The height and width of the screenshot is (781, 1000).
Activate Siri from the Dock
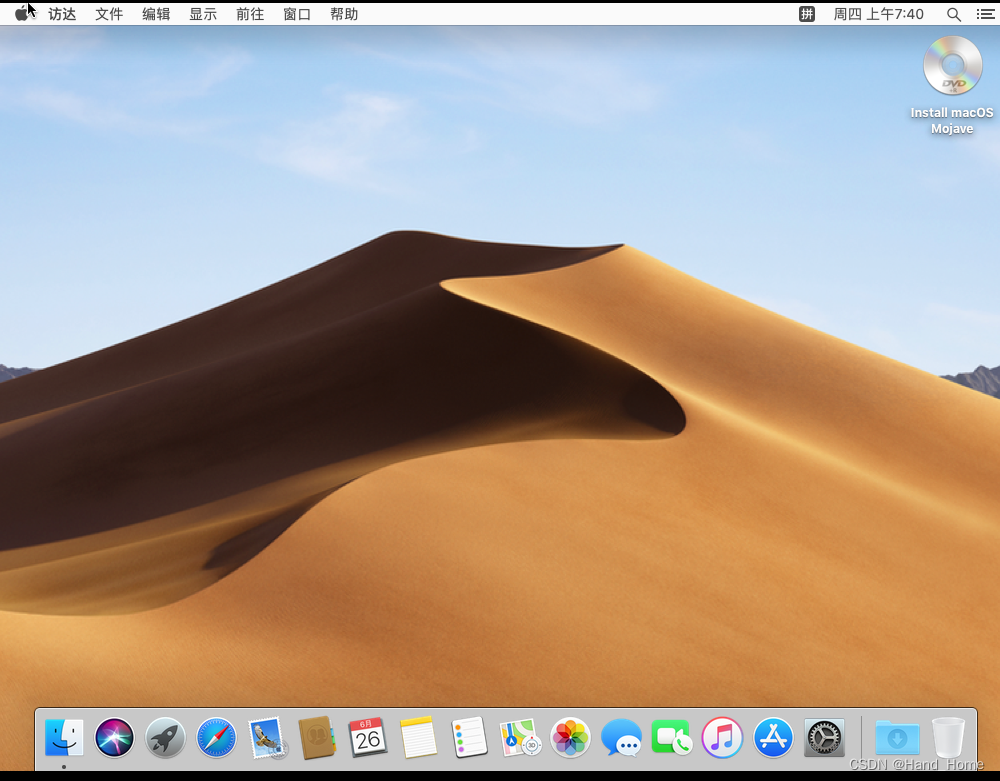(114, 738)
